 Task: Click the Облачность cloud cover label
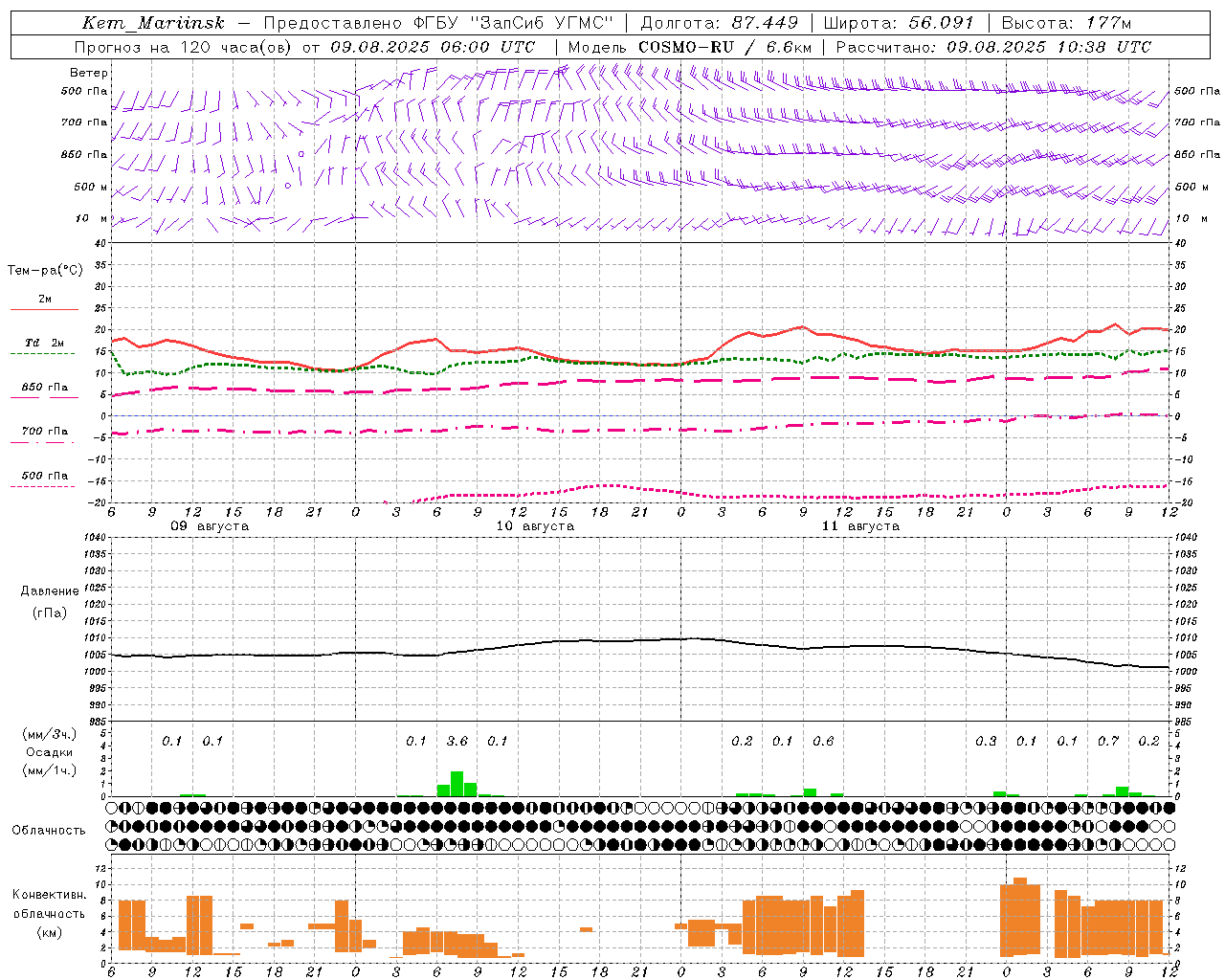pos(49,831)
